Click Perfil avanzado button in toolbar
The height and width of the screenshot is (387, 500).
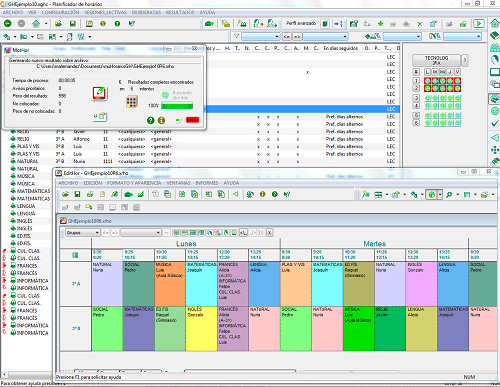click(301, 23)
